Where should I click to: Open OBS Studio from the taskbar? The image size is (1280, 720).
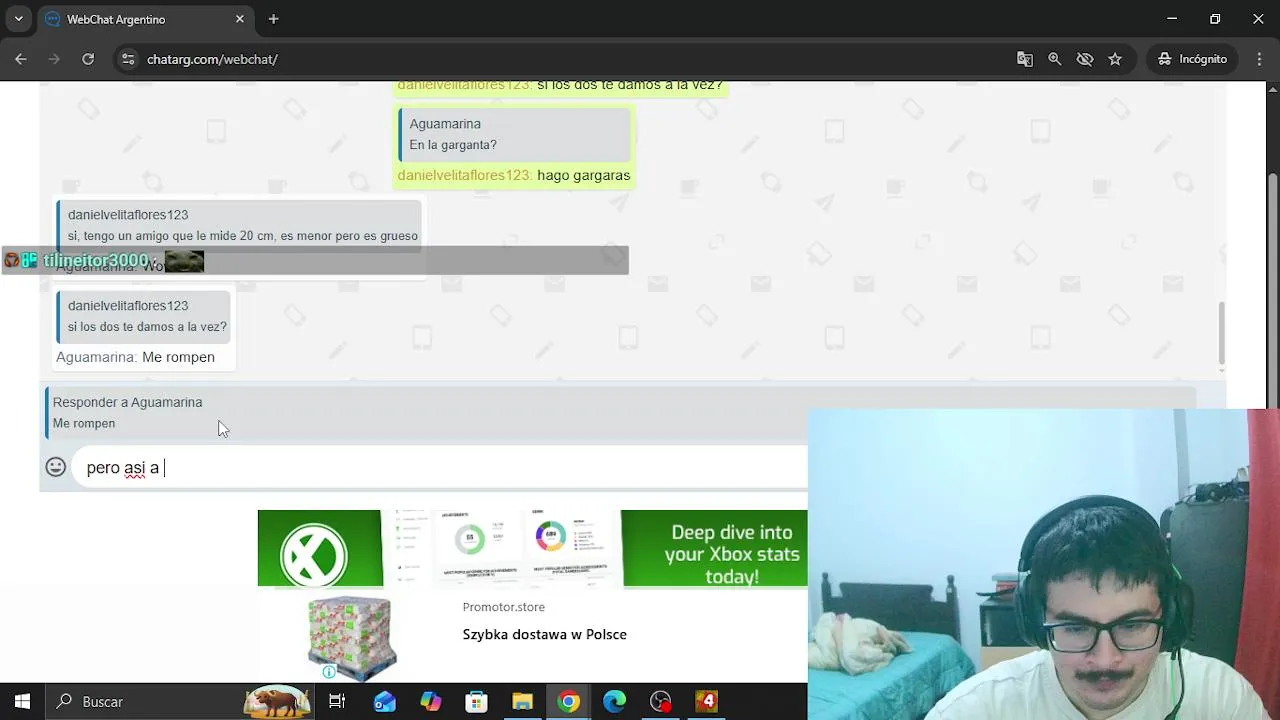point(660,701)
